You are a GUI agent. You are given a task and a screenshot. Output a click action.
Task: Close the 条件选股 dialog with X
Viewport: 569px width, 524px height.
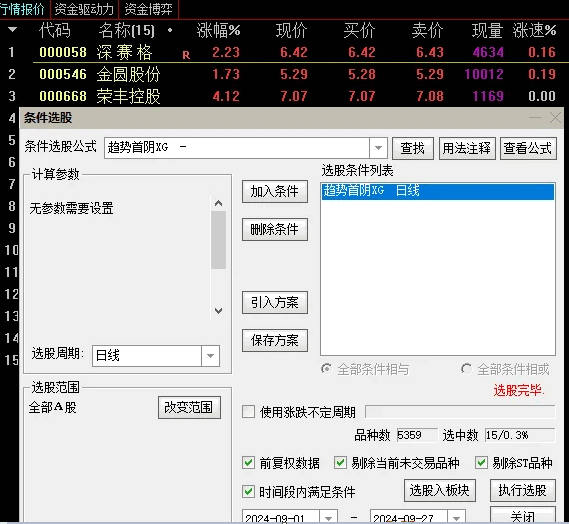click(x=555, y=118)
